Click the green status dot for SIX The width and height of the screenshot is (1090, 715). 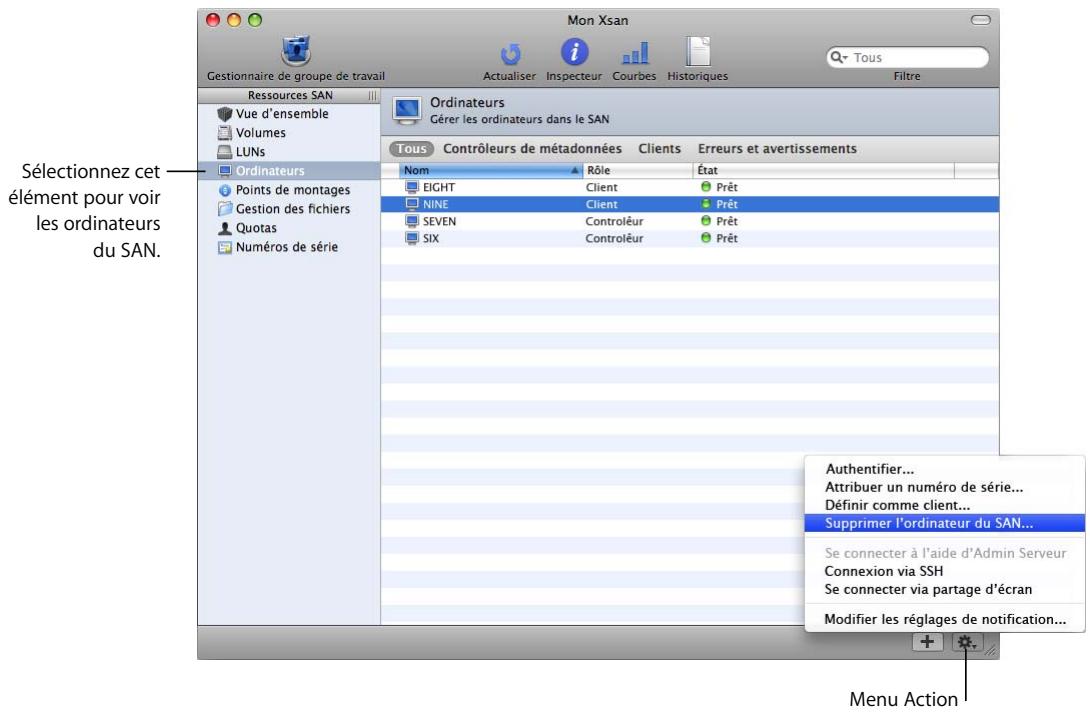(706, 238)
